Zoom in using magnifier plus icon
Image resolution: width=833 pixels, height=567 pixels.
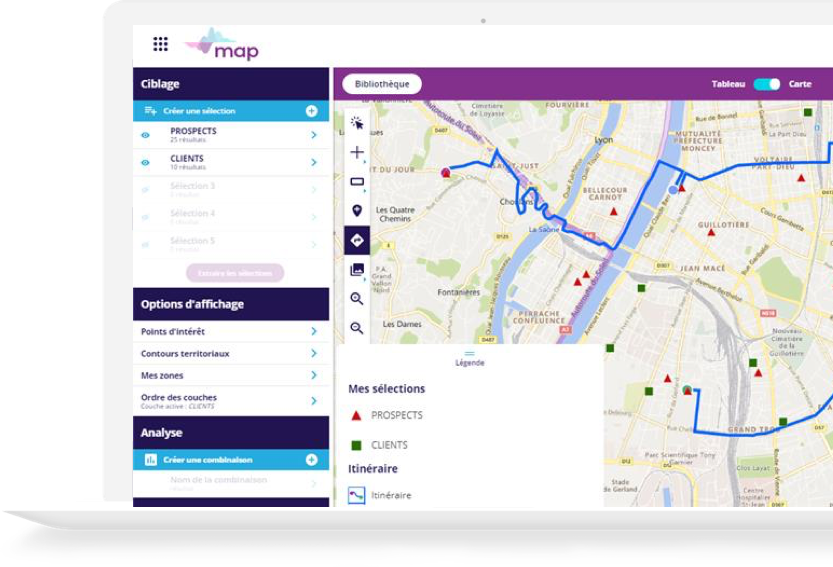click(x=357, y=299)
